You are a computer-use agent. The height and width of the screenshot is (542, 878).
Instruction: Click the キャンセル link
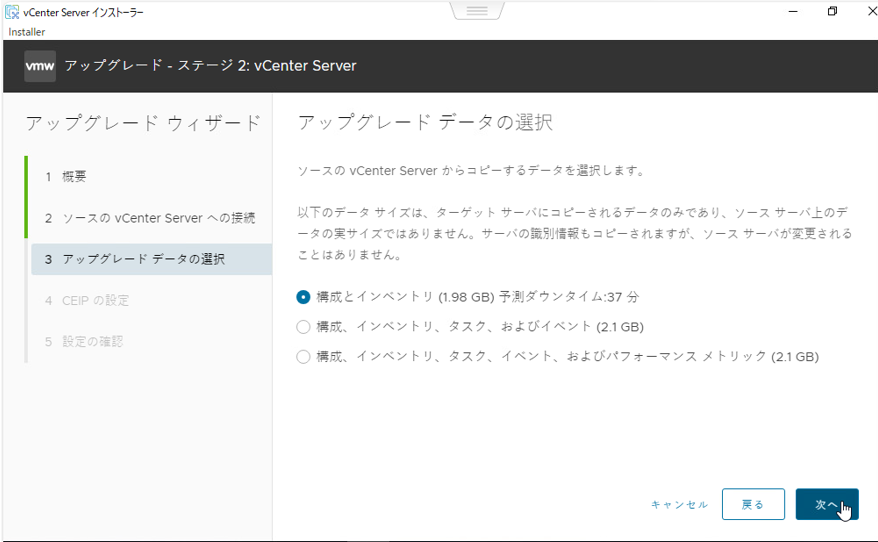[x=679, y=505]
